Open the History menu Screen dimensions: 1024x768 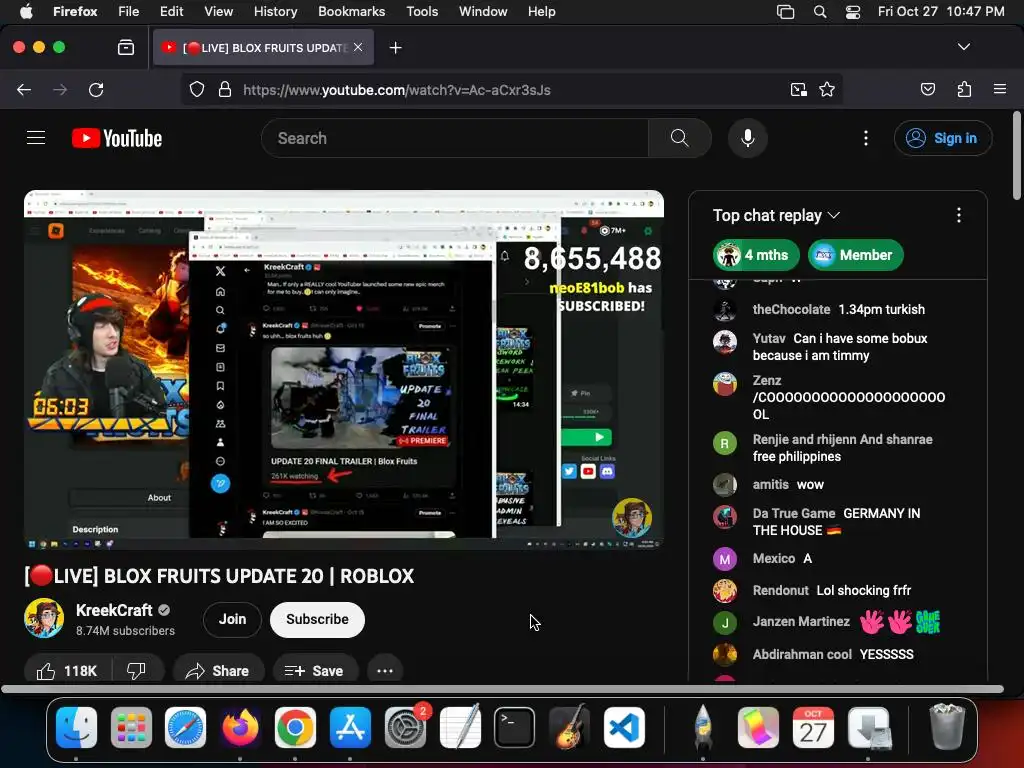(x=275, y=12)
